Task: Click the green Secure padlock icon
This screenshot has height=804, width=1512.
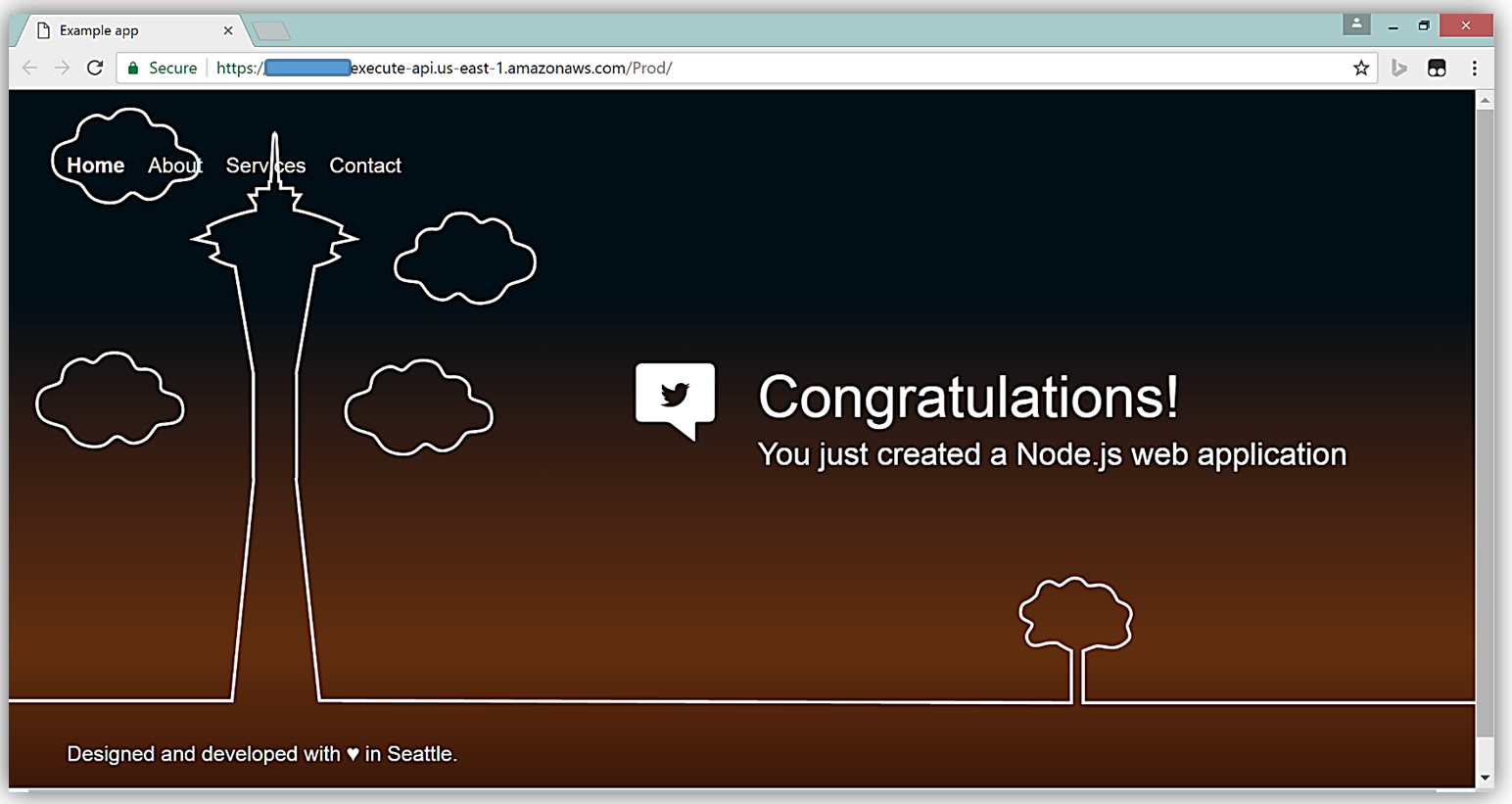Action: [x=134, y=68]
